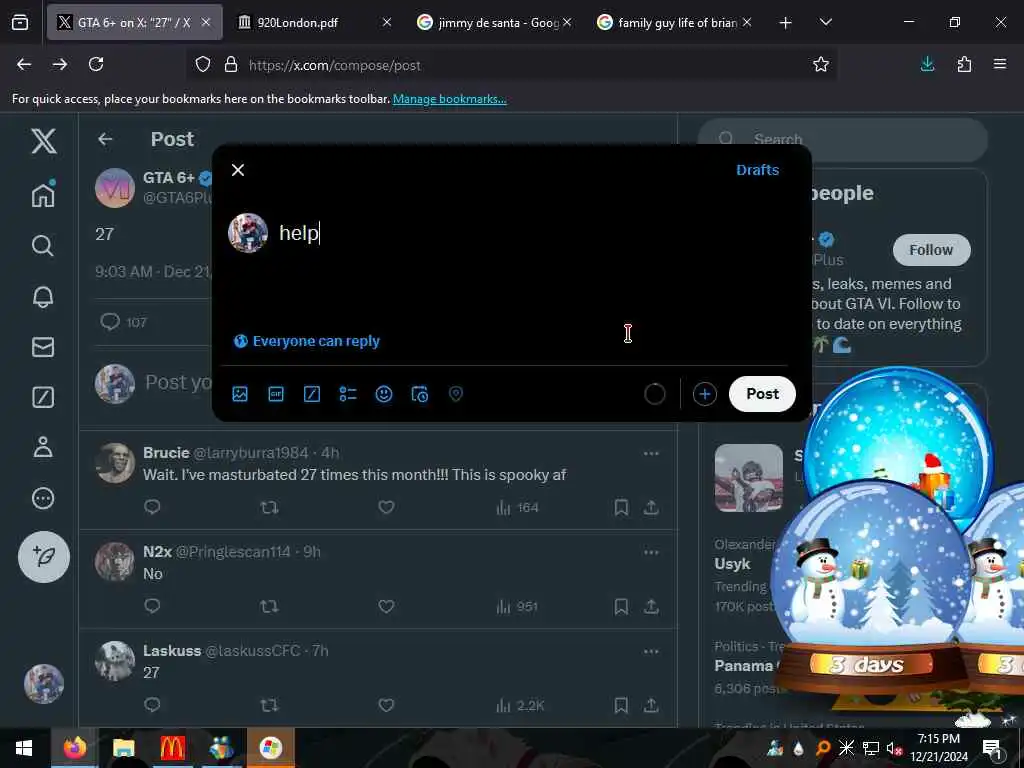Open More options in X sidebar

point(43,498)
